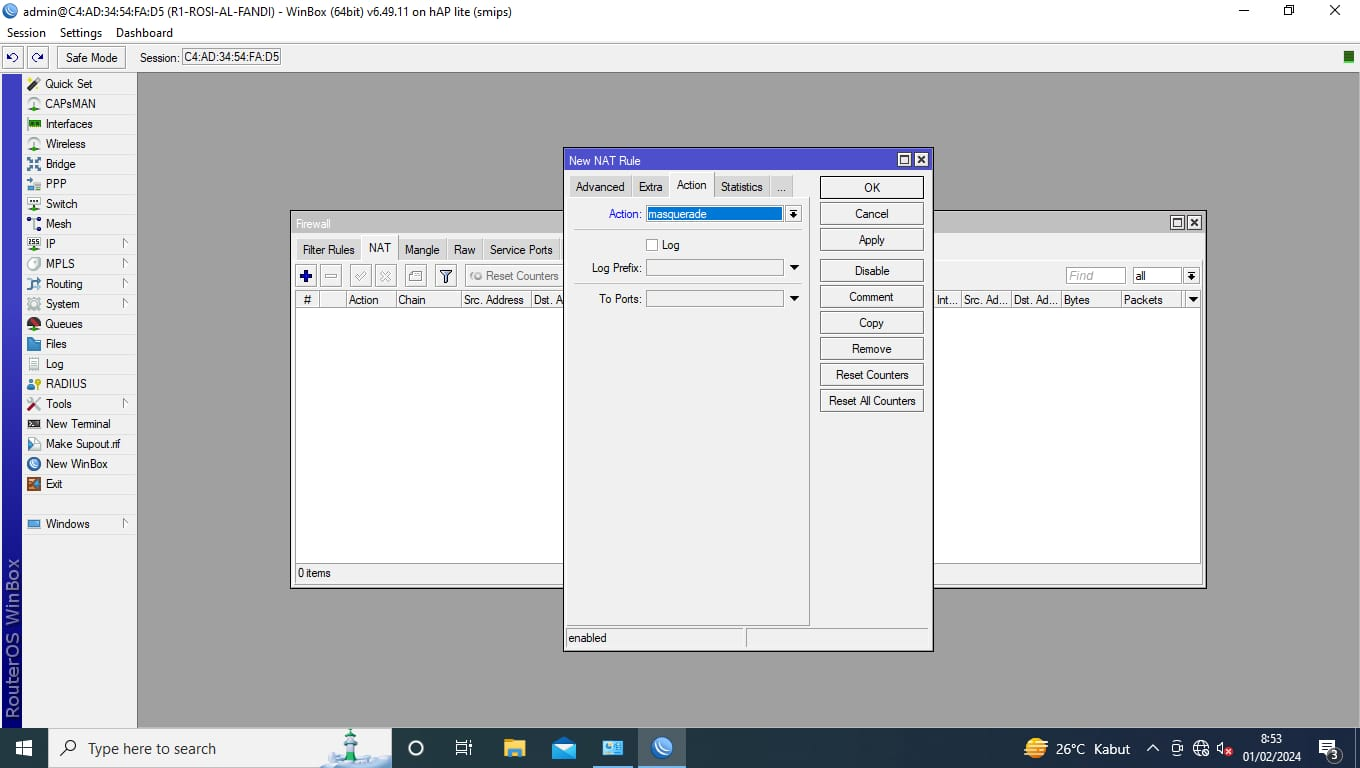Open the Settings menu
Screen dimensions: 1360x768
pyautogui.click(x=81, y=33)
